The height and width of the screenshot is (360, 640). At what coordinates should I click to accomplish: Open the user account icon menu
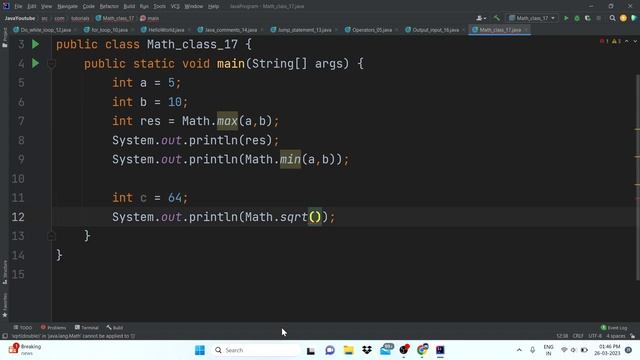pos(481,18)
